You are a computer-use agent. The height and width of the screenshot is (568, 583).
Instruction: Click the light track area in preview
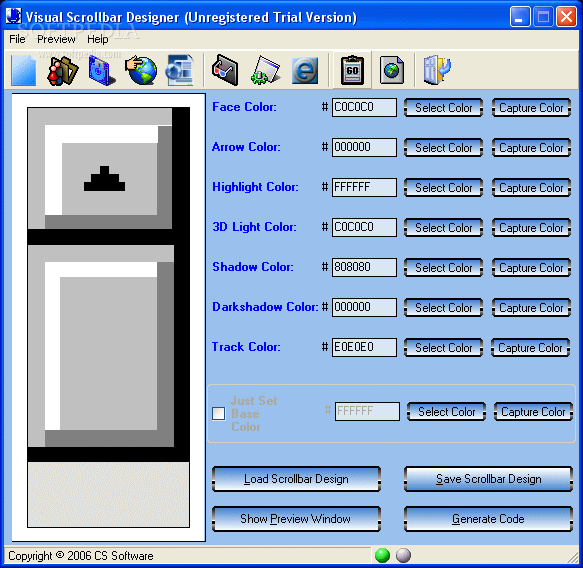click(x=108, y=494)
